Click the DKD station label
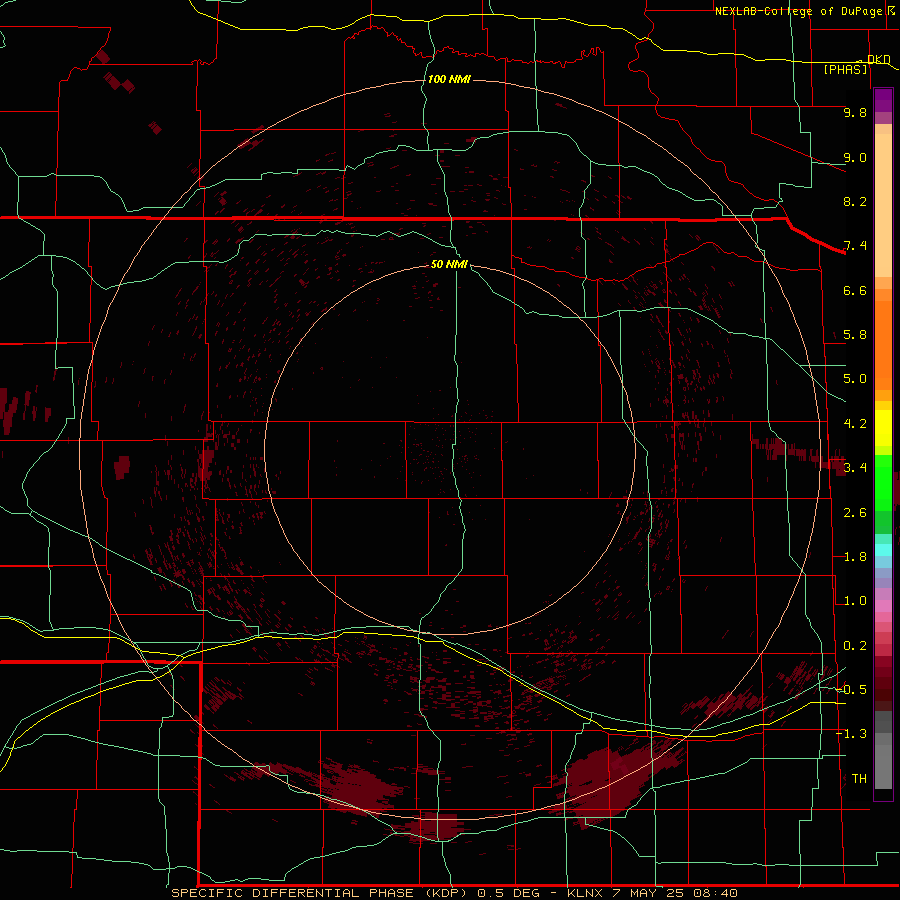Screen dimensions: 900x900 pos(879,59)
